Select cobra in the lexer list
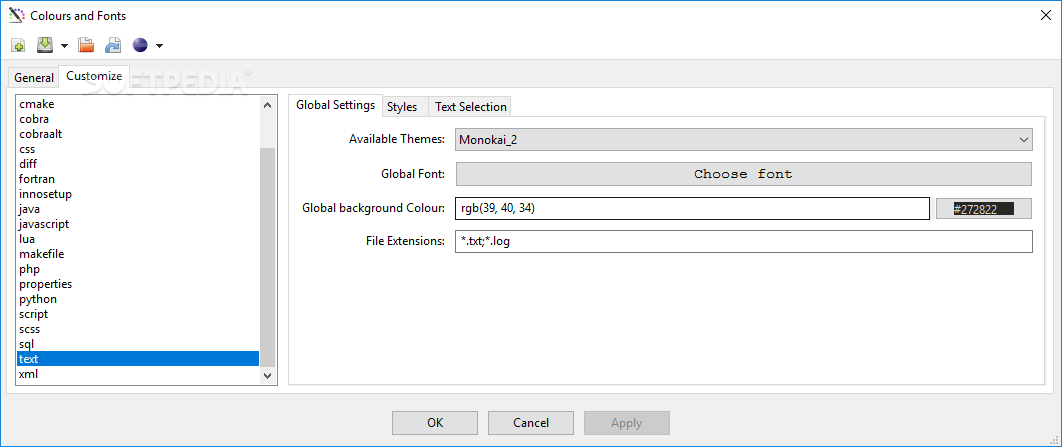Screen dimensions: 1062x447 (137, 119)
